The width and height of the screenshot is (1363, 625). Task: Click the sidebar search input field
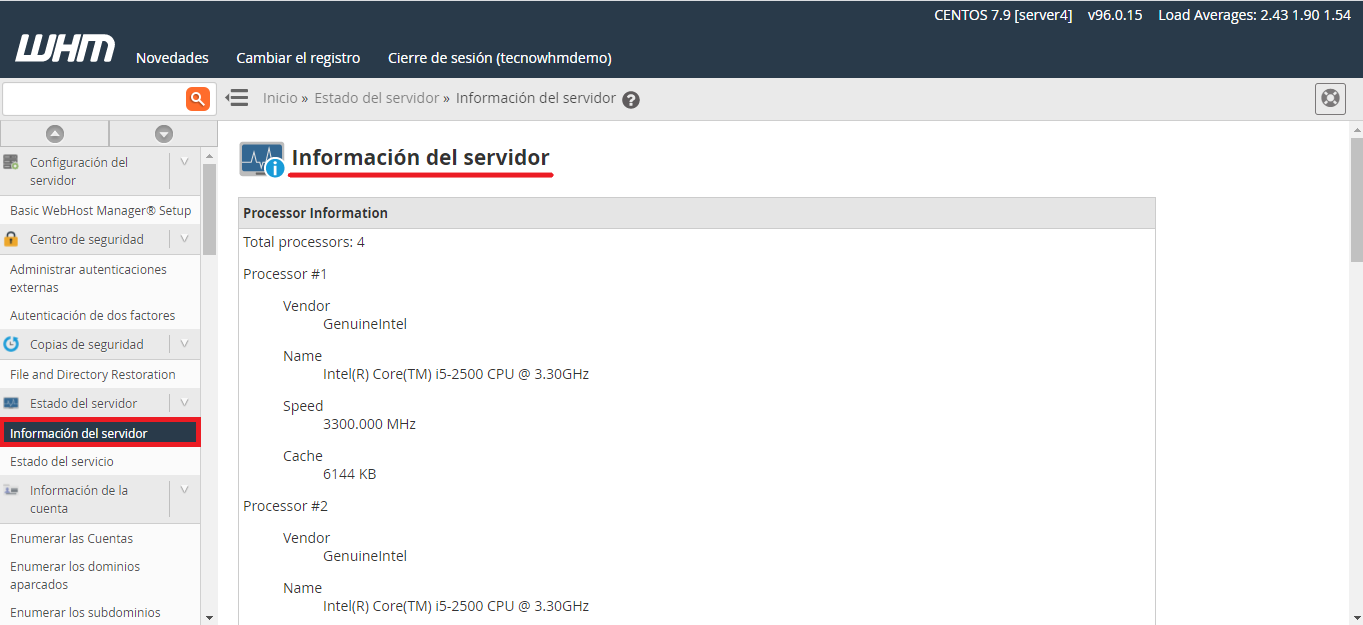click(93, 98)
